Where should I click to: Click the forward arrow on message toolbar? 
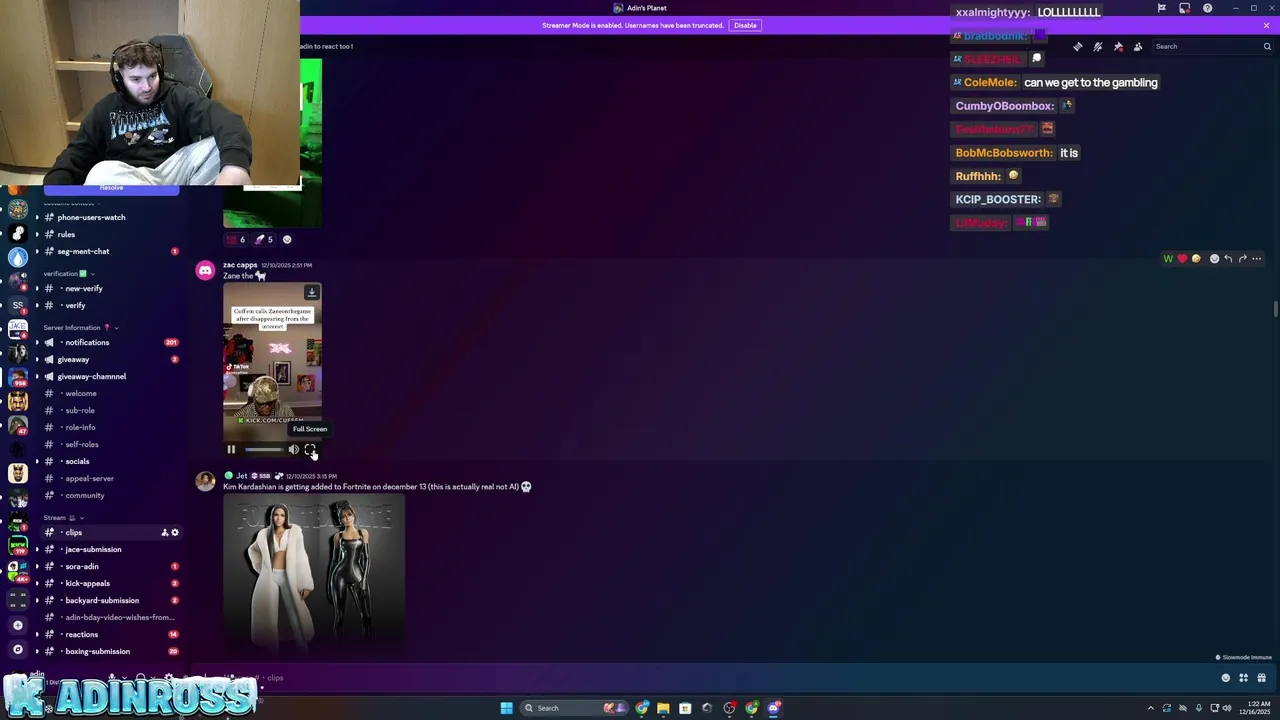coord(1243,259)
